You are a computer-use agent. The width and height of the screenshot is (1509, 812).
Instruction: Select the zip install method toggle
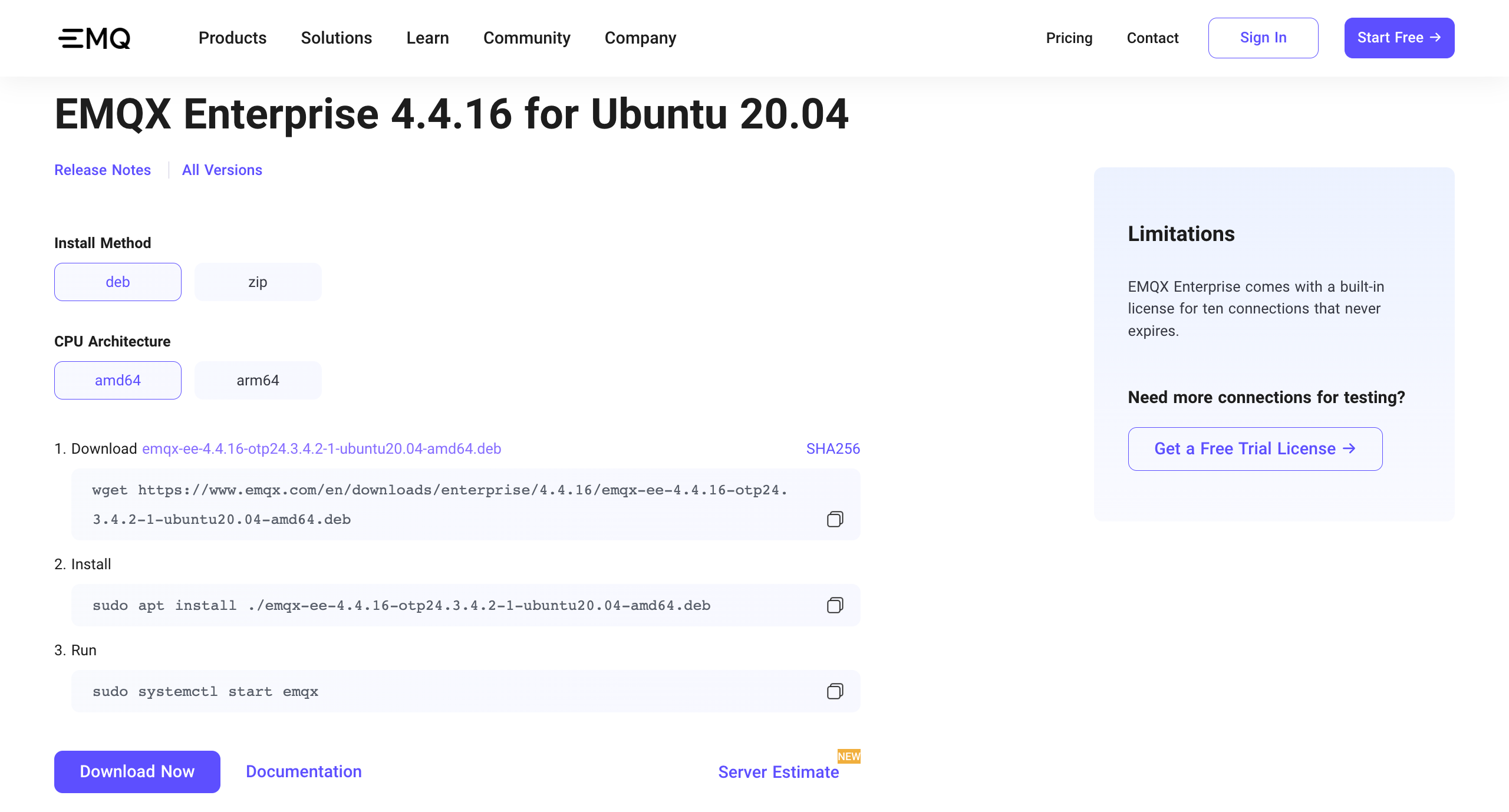pos(258,281)
